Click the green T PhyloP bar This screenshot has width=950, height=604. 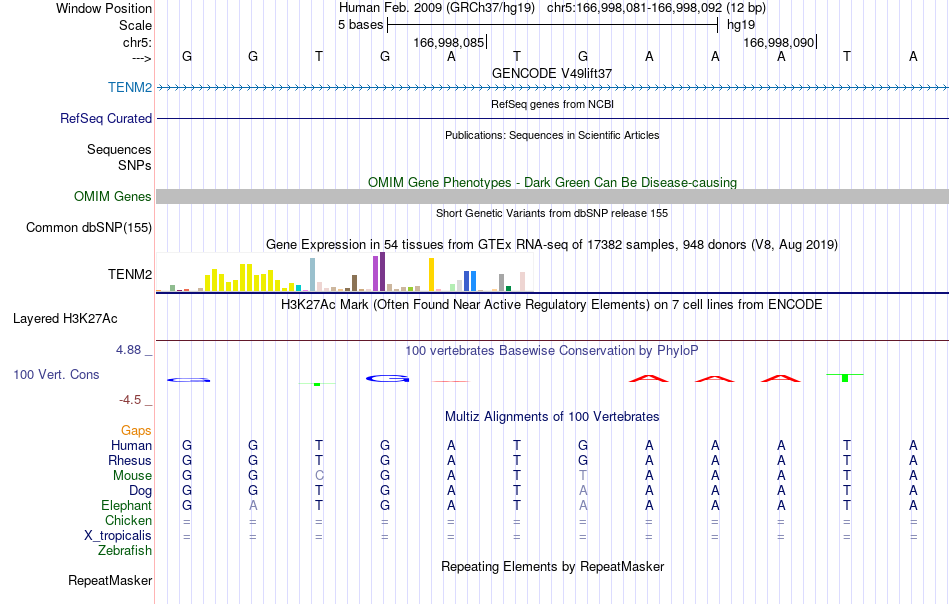click(x=845, y=377)
